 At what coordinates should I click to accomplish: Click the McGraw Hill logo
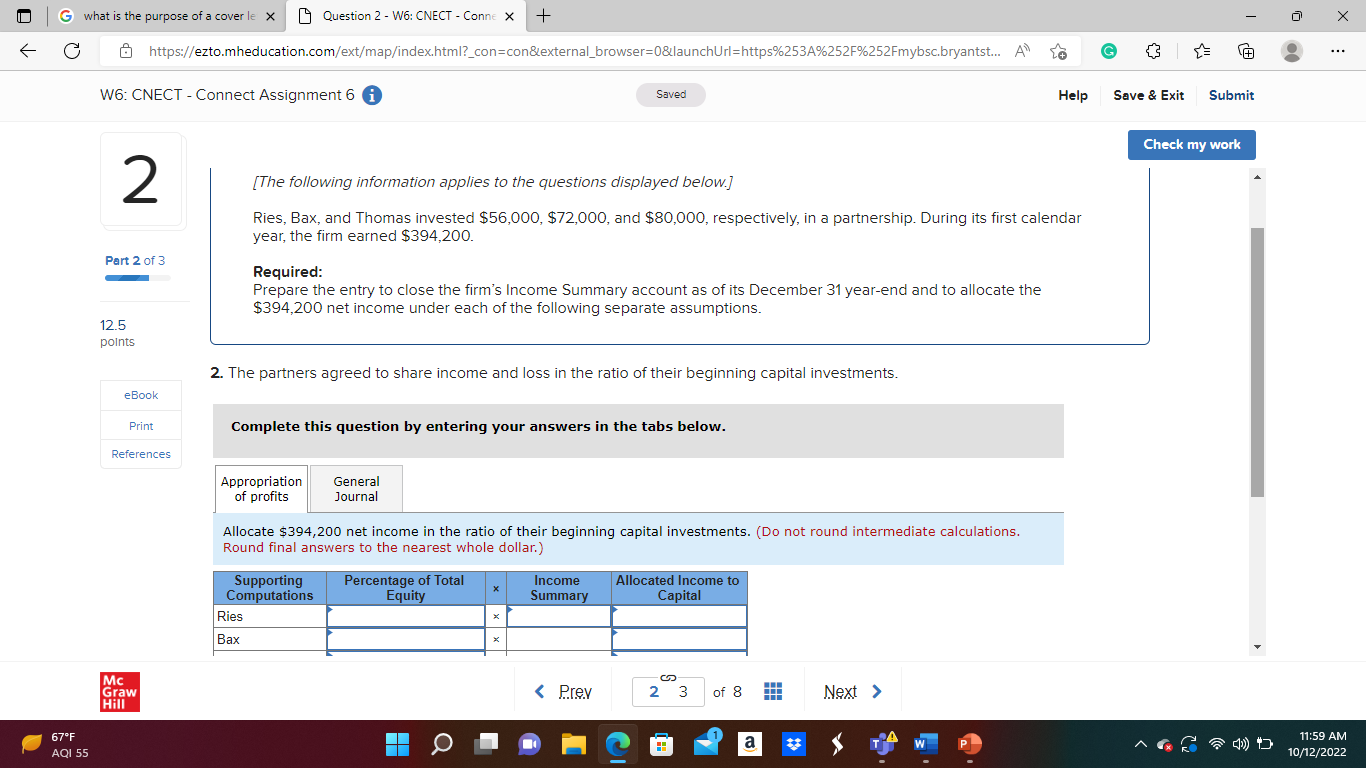[x=118, y=691]
